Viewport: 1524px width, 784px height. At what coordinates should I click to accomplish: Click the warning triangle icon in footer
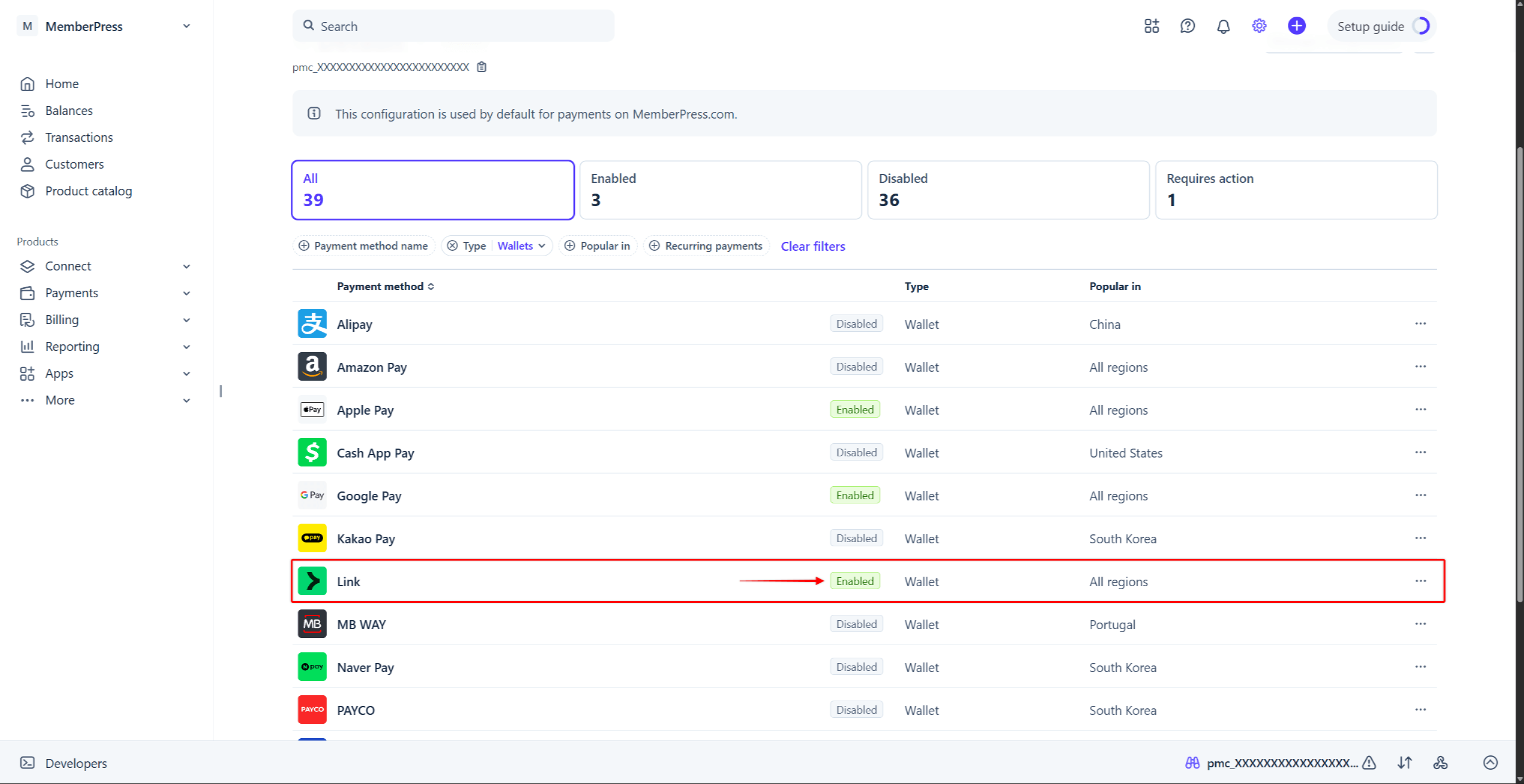pos(1369,763)
